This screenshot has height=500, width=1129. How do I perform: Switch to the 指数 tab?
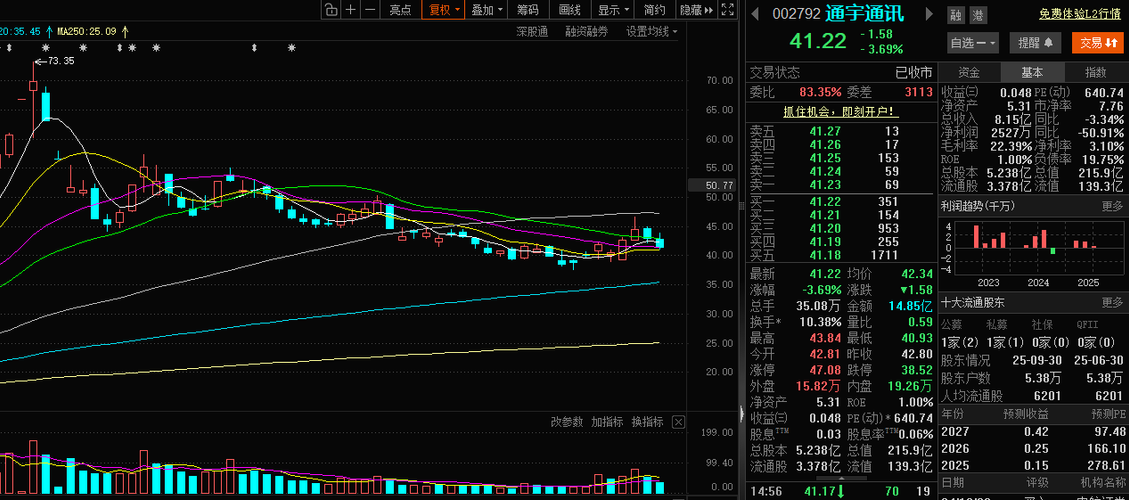[1096, 72]
